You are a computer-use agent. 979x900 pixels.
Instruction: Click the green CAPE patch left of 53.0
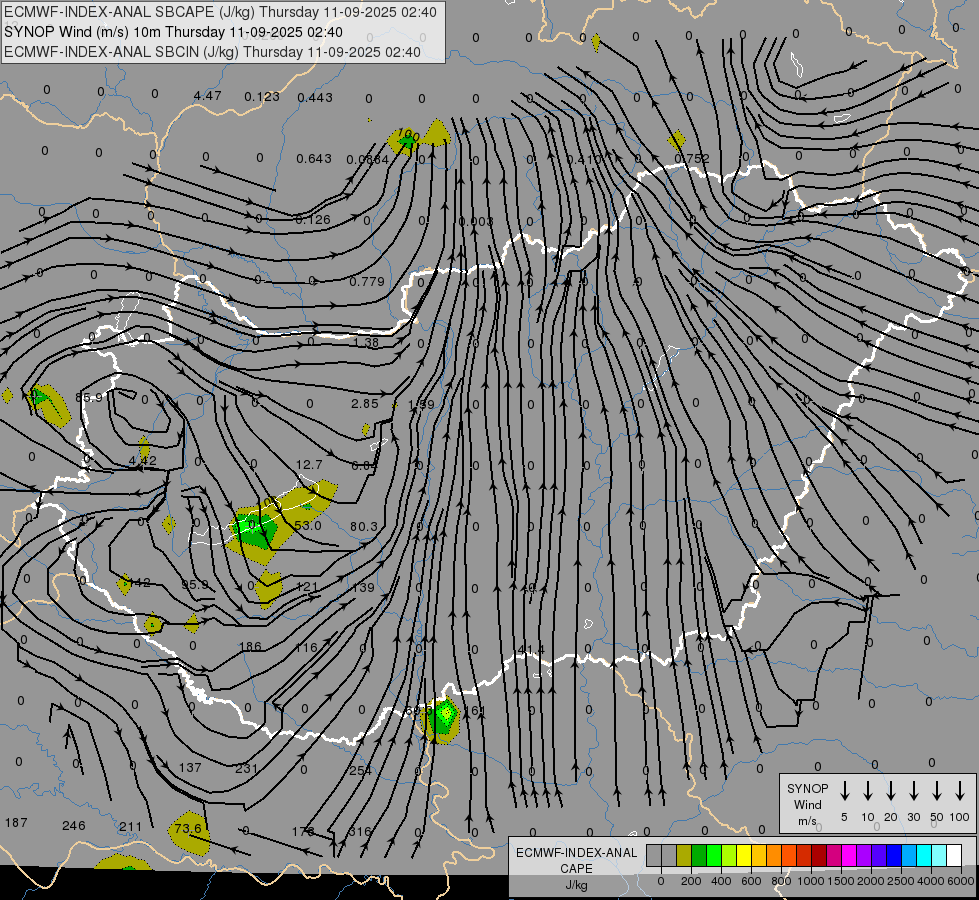click(255, 531)
